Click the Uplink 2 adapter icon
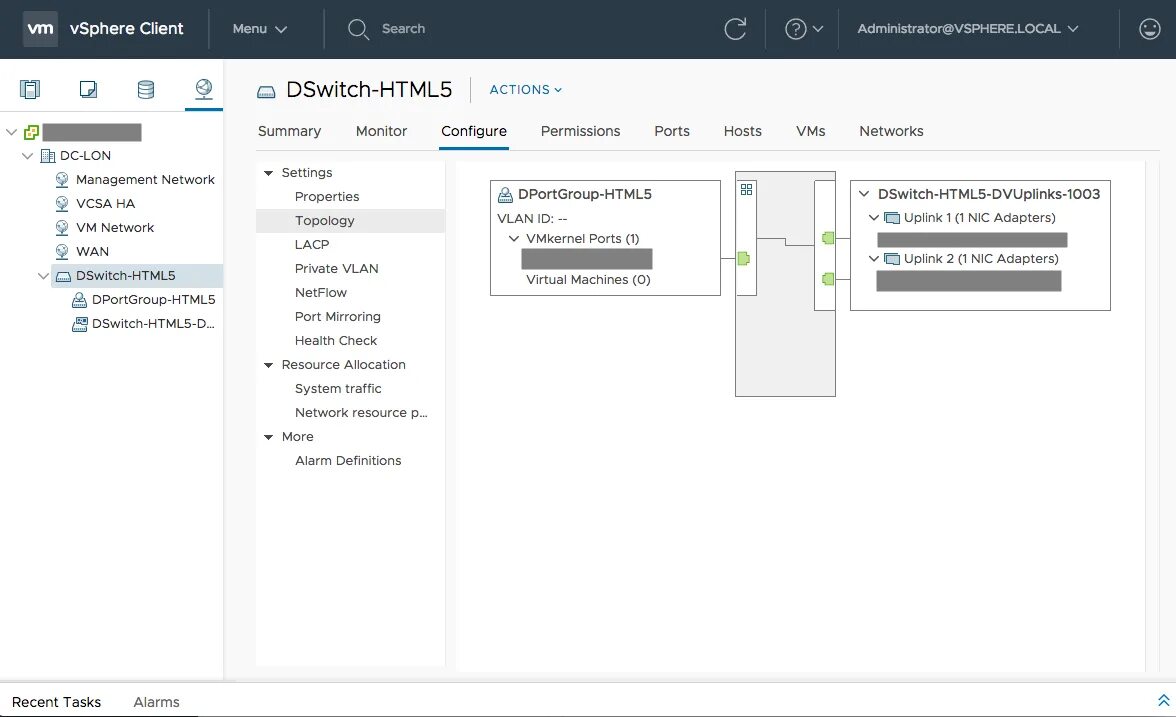The width and height of the screenshot is (1176, 717). click(x=892, y=260)
